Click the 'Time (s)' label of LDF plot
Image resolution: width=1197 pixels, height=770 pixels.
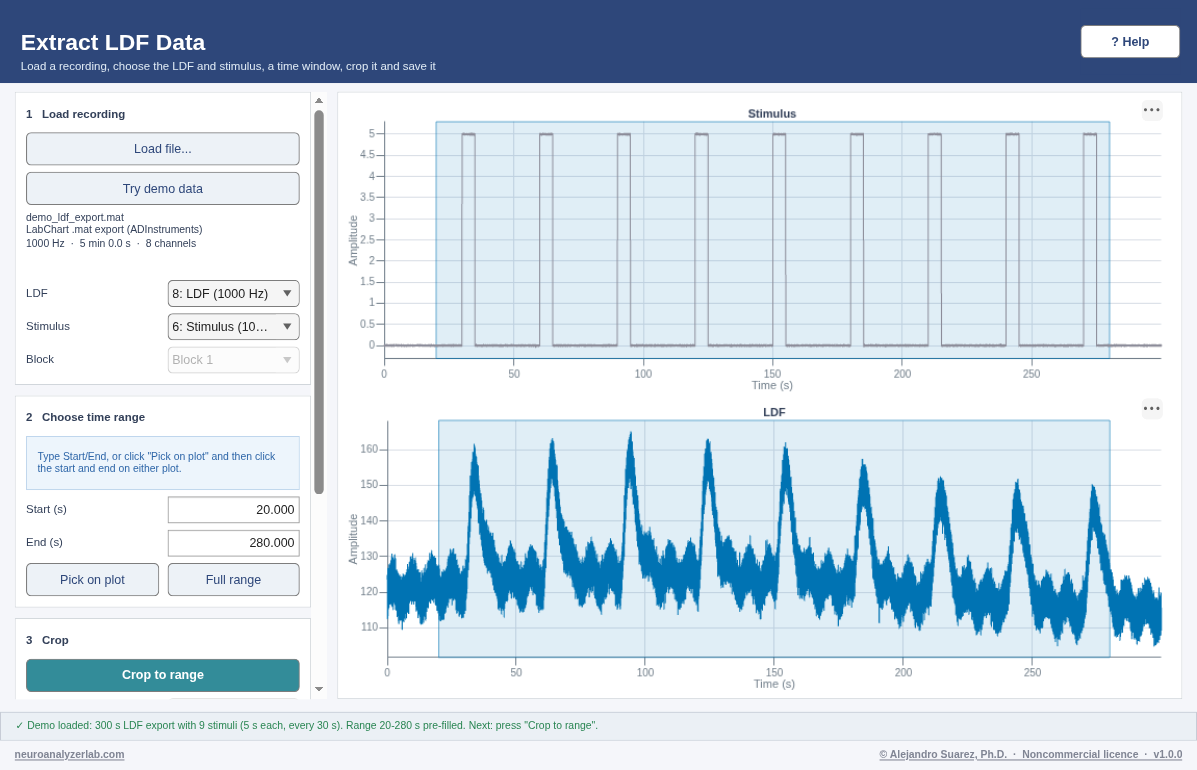point(774,684)
